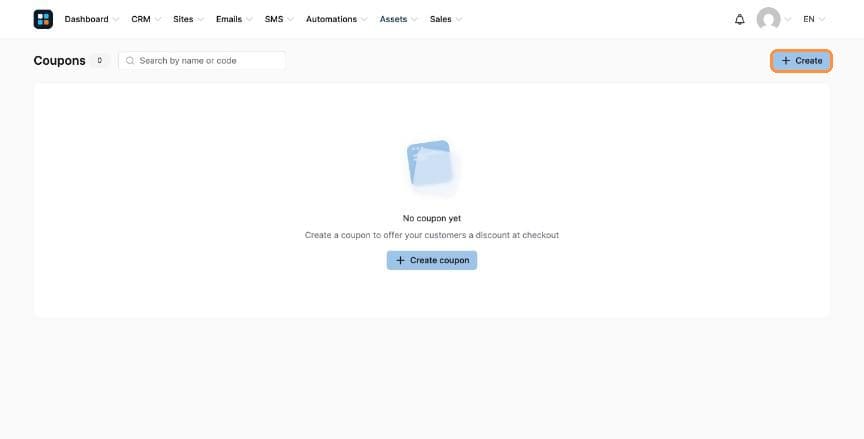864x439 pixels.
Task: Expand the chevron beside Sales
Action: click(458, 20)
